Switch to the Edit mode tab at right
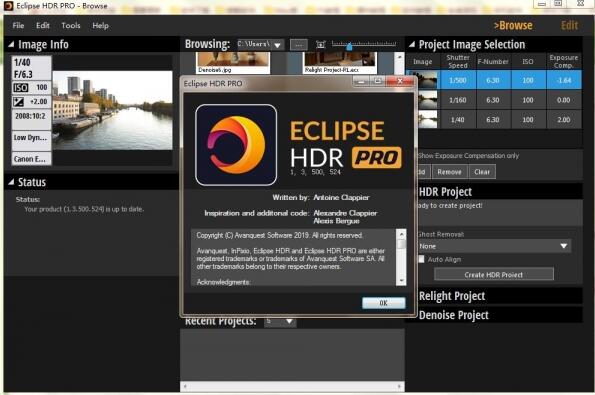This screenshot has height=395, width=595. (x=569, y=25)
